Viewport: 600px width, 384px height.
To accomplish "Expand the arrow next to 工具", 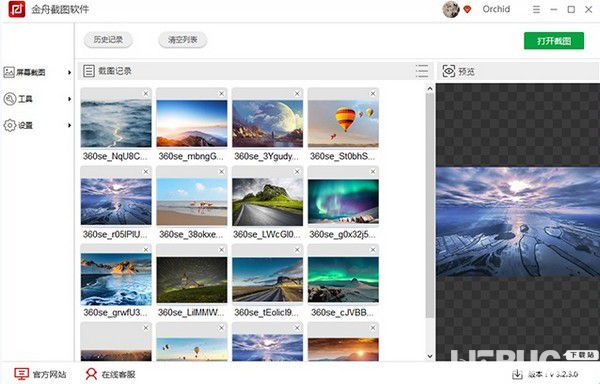I will pyautogui.click(x=69, y=99).
